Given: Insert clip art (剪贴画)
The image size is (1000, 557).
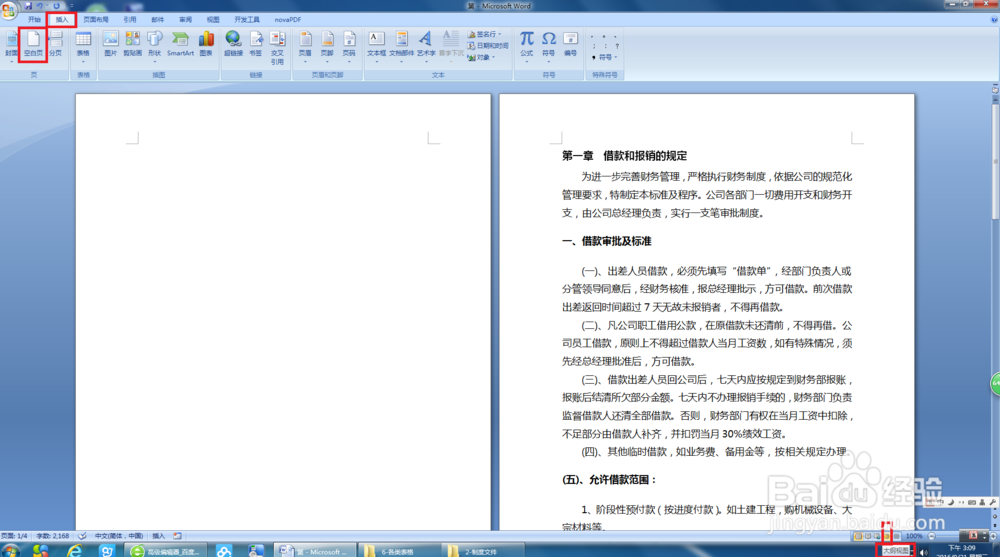Looking at the screenshot, I should [133, 45].
